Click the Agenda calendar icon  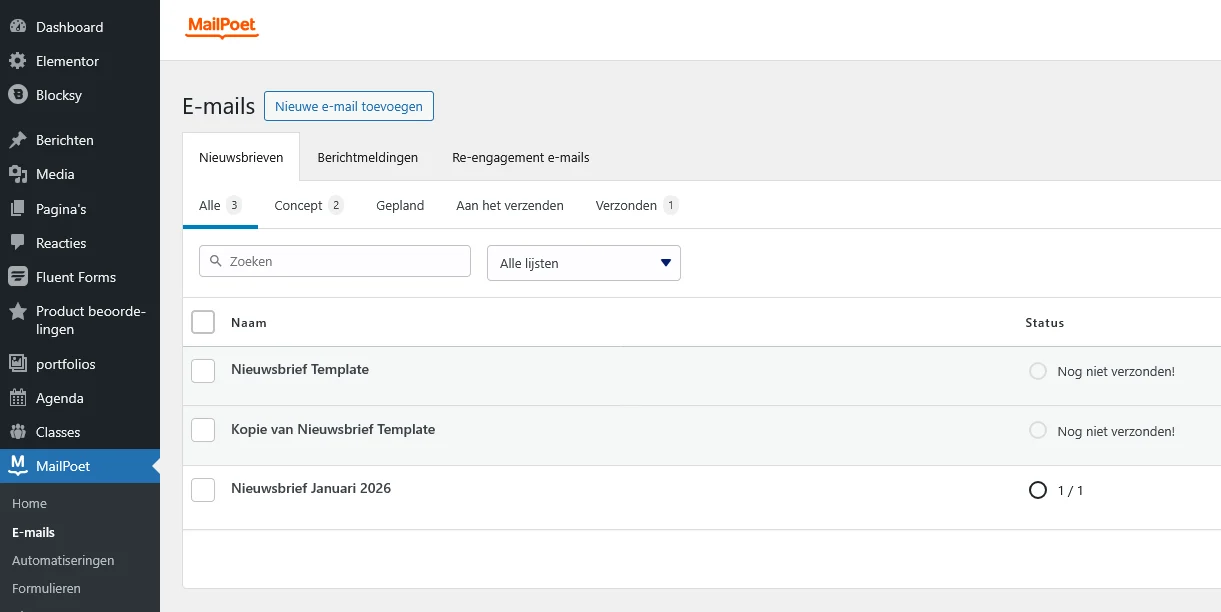pyautogui.click(x=18, y=398)
